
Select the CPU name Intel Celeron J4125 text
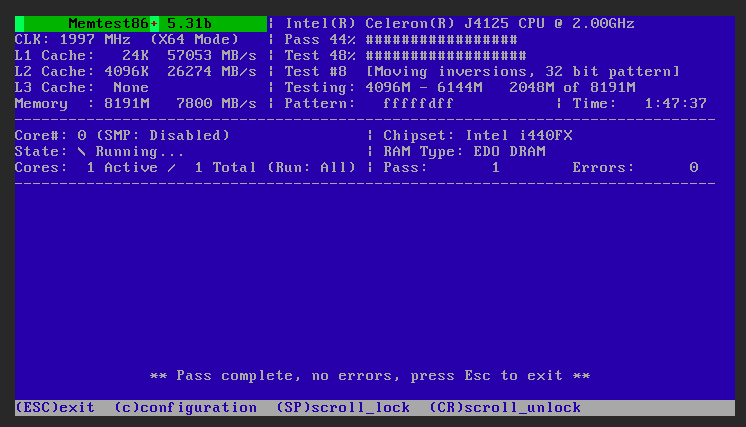click(x=460, y=24)
